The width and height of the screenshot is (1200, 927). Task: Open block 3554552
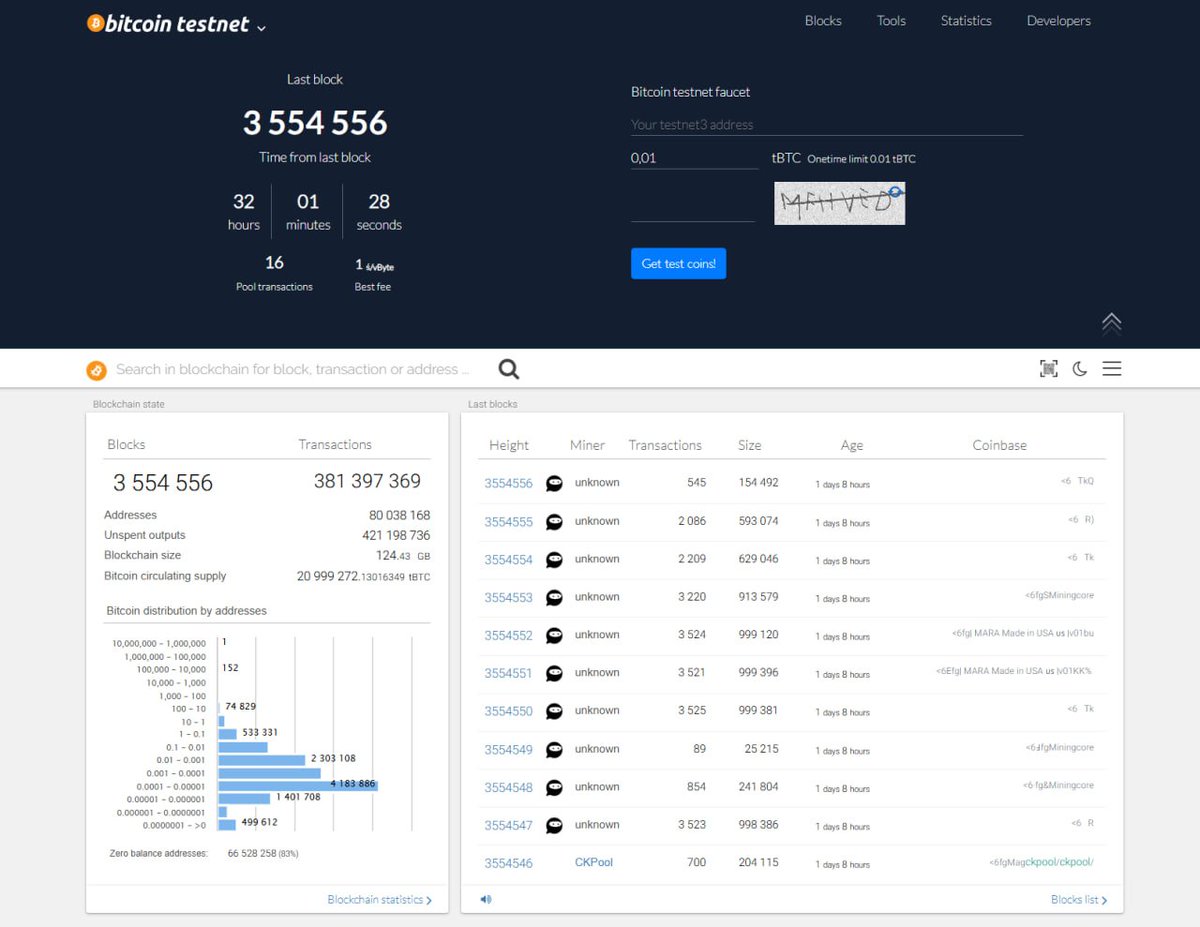coord(509,636)
